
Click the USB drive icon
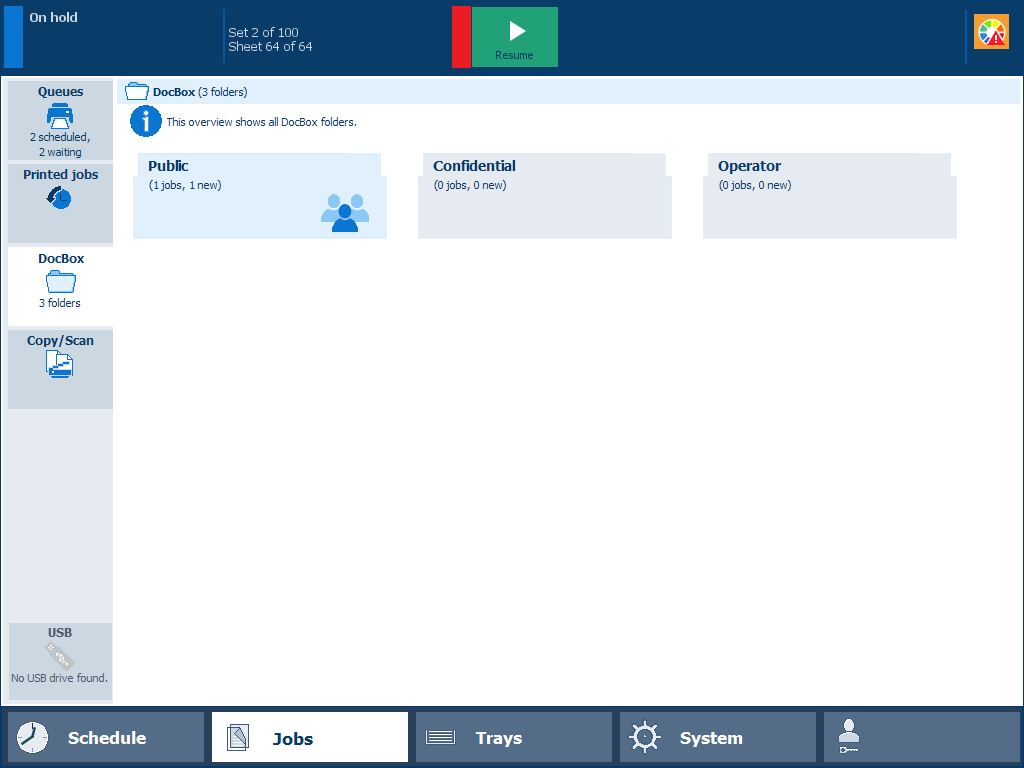pos(60,656)
